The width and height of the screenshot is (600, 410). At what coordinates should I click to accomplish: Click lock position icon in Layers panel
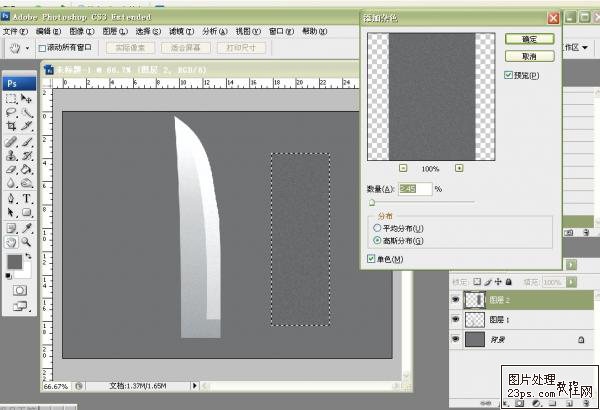(498, 282)
